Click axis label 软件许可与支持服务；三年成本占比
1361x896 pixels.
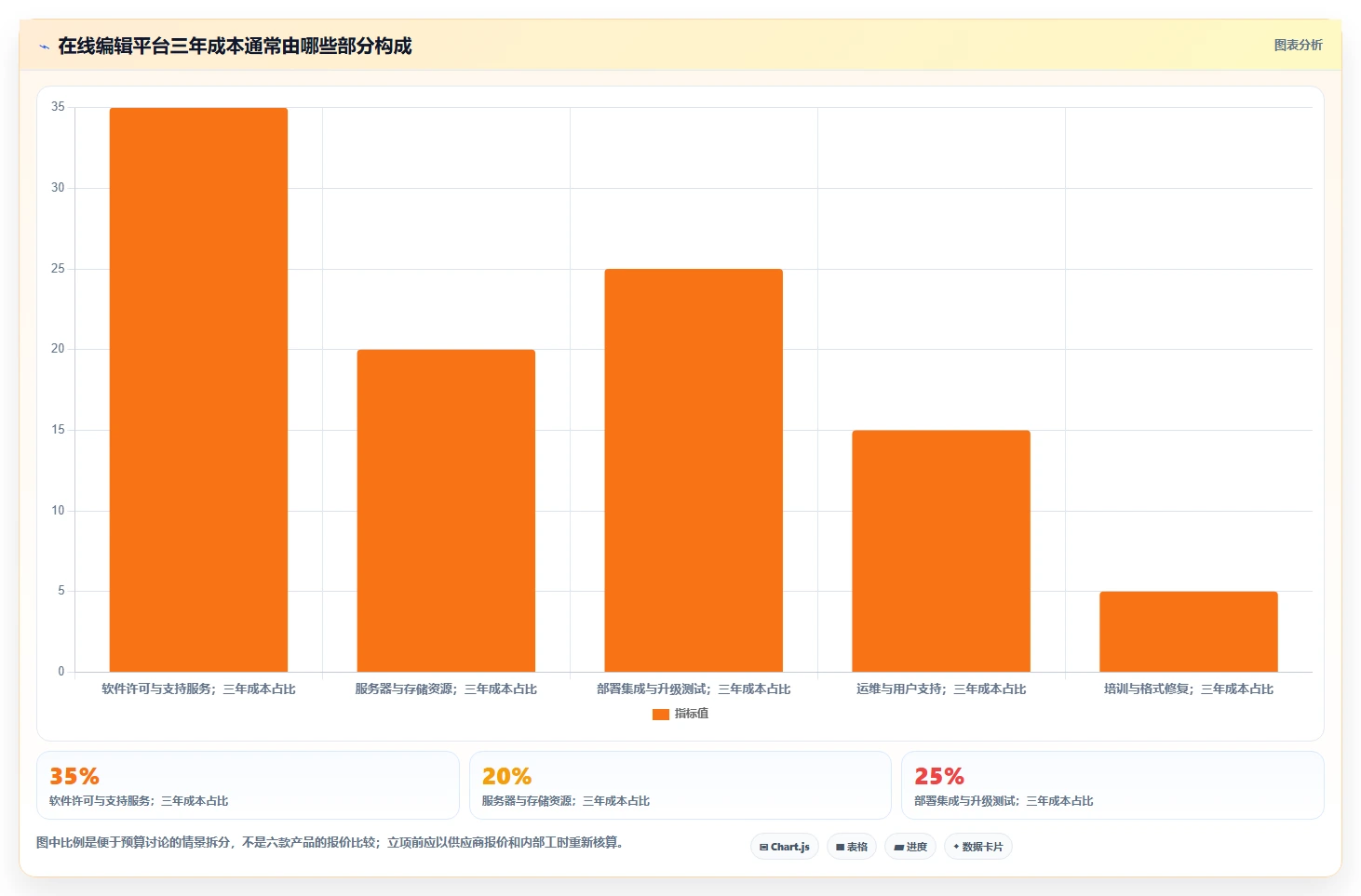click(198, 689)
